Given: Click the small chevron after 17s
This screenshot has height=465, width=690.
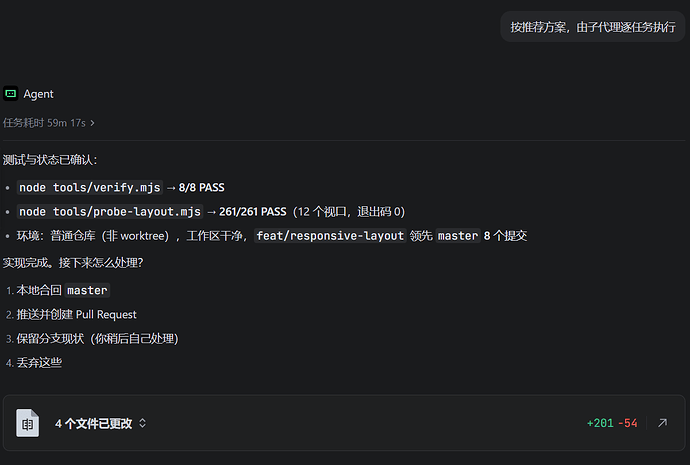Looking at the screenshot, I should [x=92, y=123].
